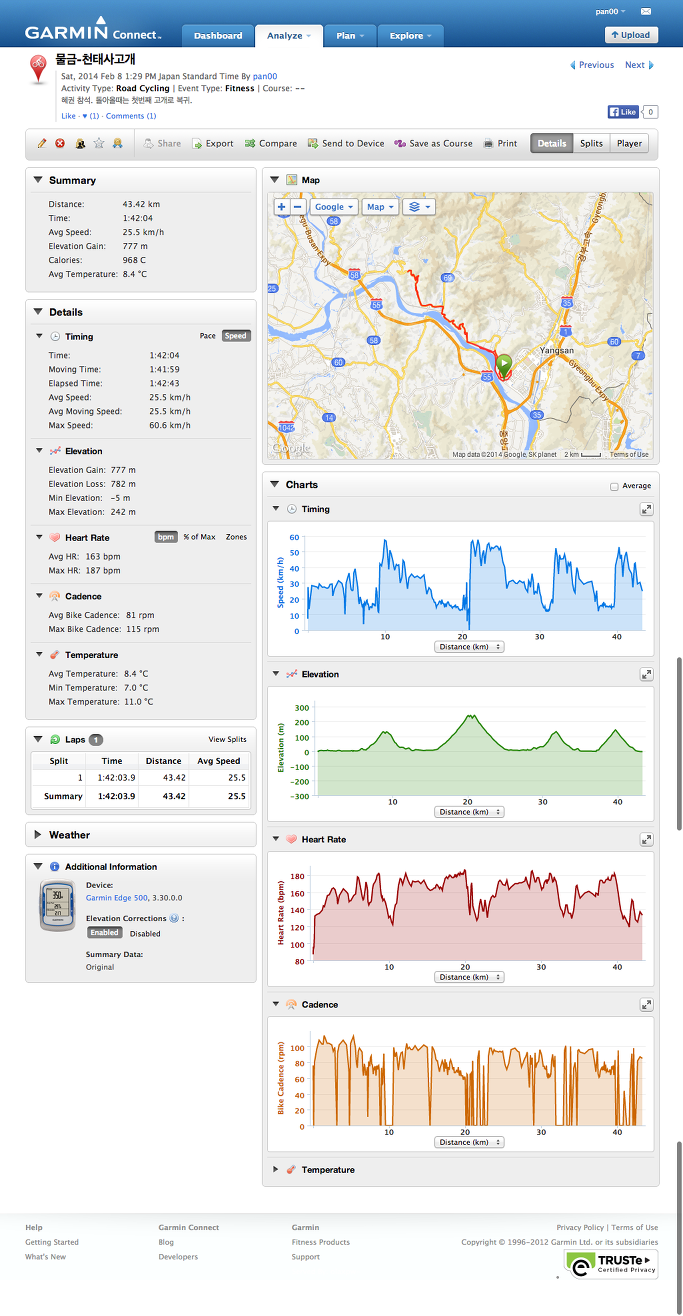
Task: Click the Facebook Like button
Action: click(x=623, y=112)
